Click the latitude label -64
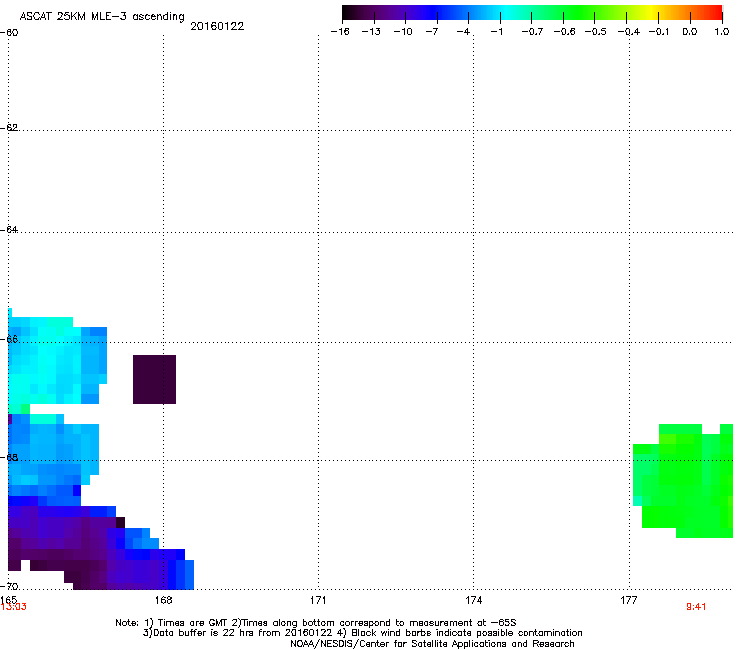The width and height of the screenshot is (740, 650). coord(9,230)
